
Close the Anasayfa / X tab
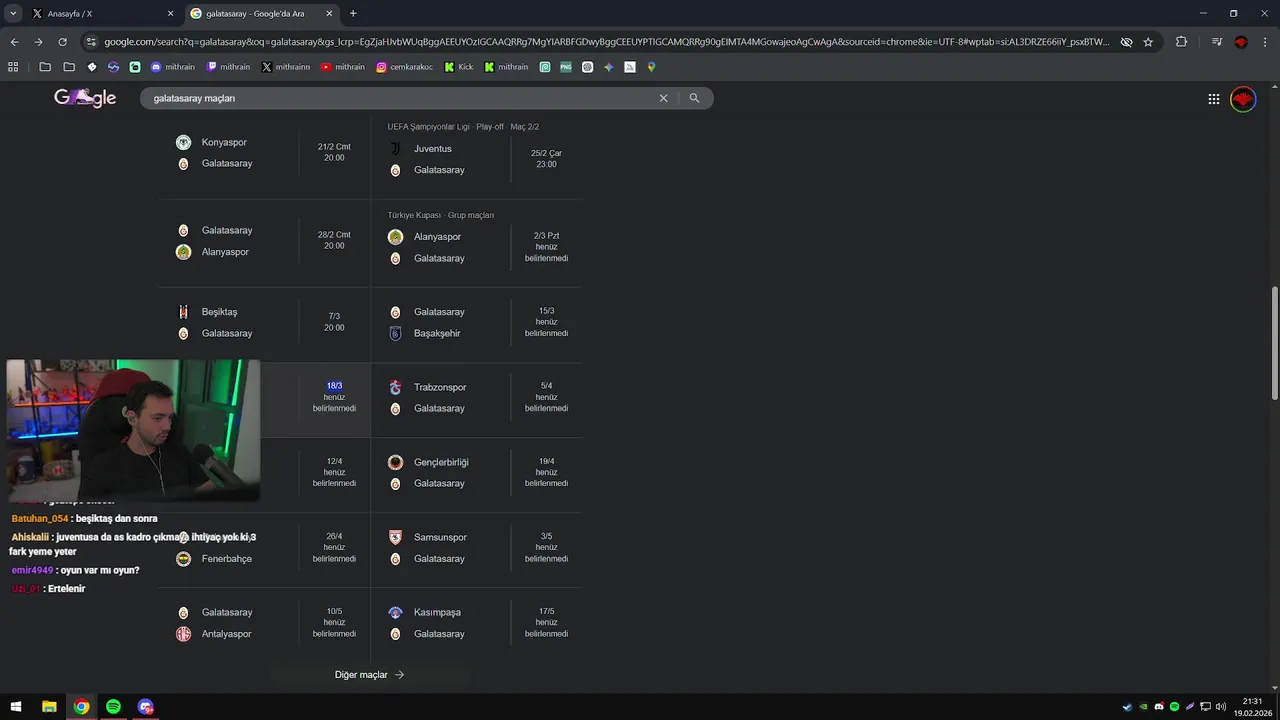[x=170, y=14]
